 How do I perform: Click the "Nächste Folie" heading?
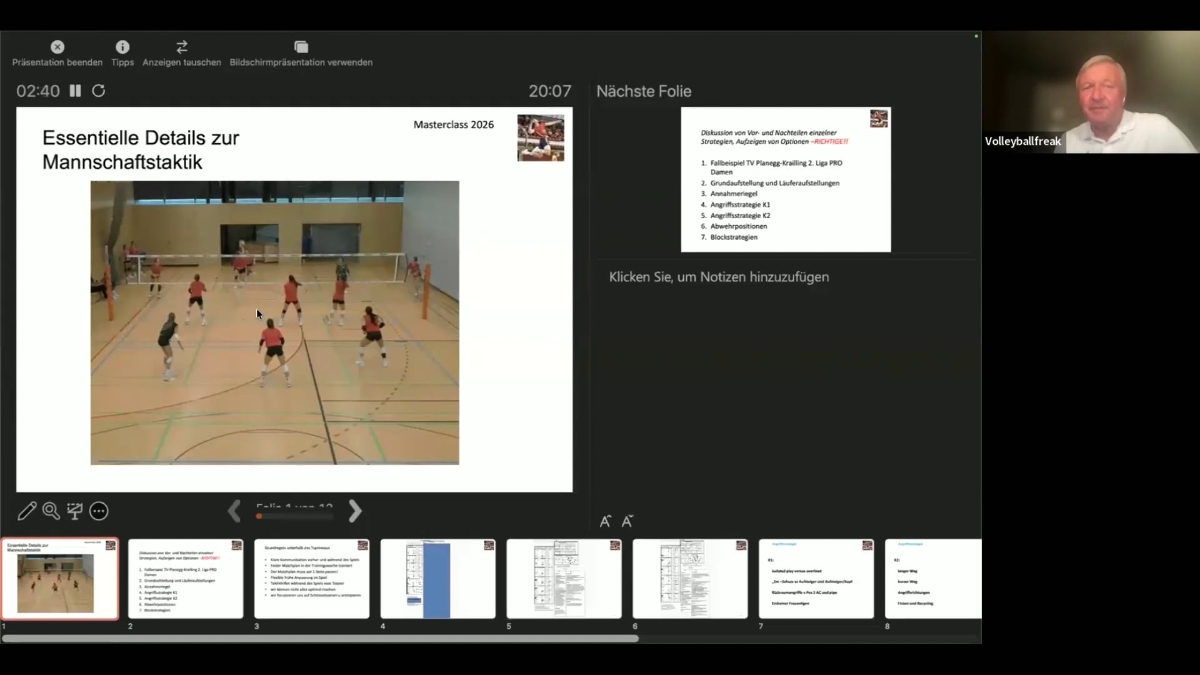coord(644,91)
